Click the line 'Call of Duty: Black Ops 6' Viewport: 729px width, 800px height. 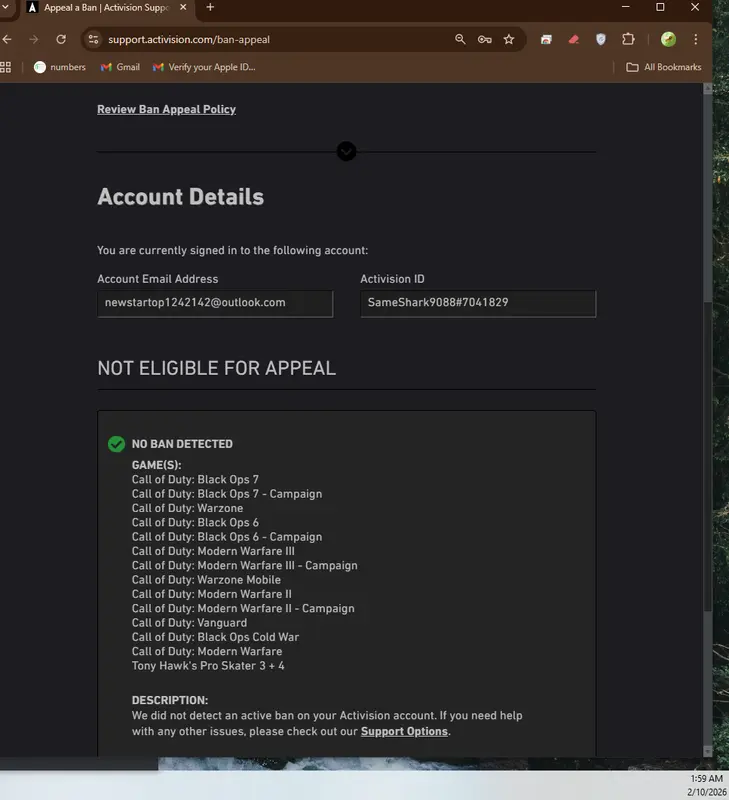[195, 522]
